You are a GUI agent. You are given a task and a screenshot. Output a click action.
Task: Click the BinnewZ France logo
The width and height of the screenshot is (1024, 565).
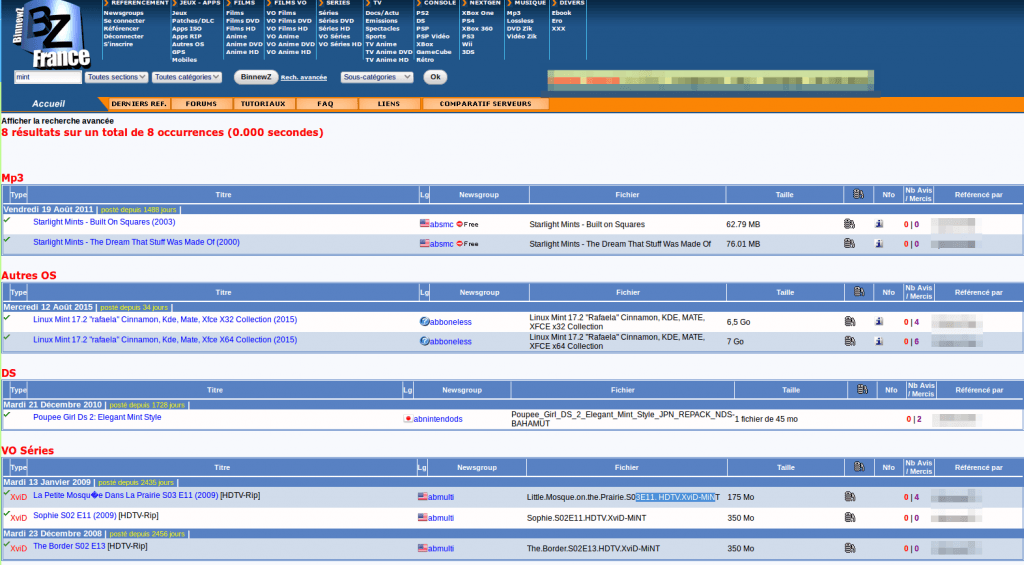point(51,34)
